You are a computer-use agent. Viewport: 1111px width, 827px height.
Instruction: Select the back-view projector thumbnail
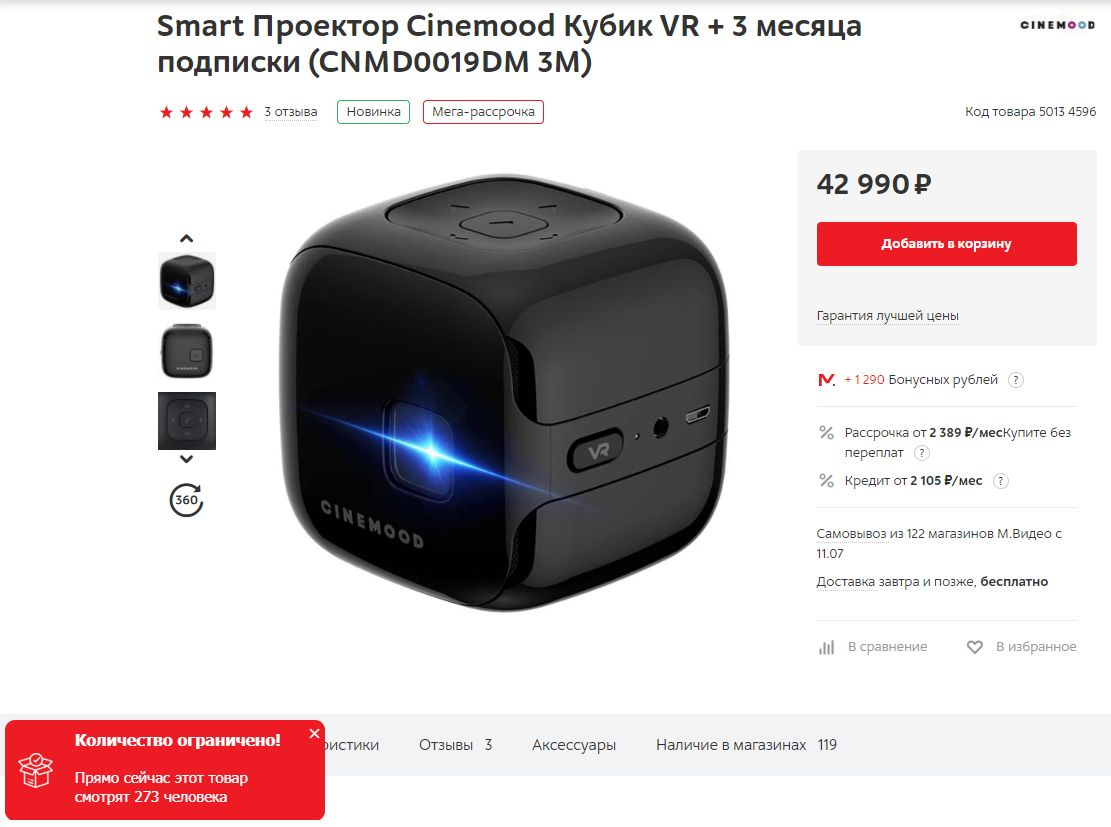pyautogui.click(x=187, y=351)
